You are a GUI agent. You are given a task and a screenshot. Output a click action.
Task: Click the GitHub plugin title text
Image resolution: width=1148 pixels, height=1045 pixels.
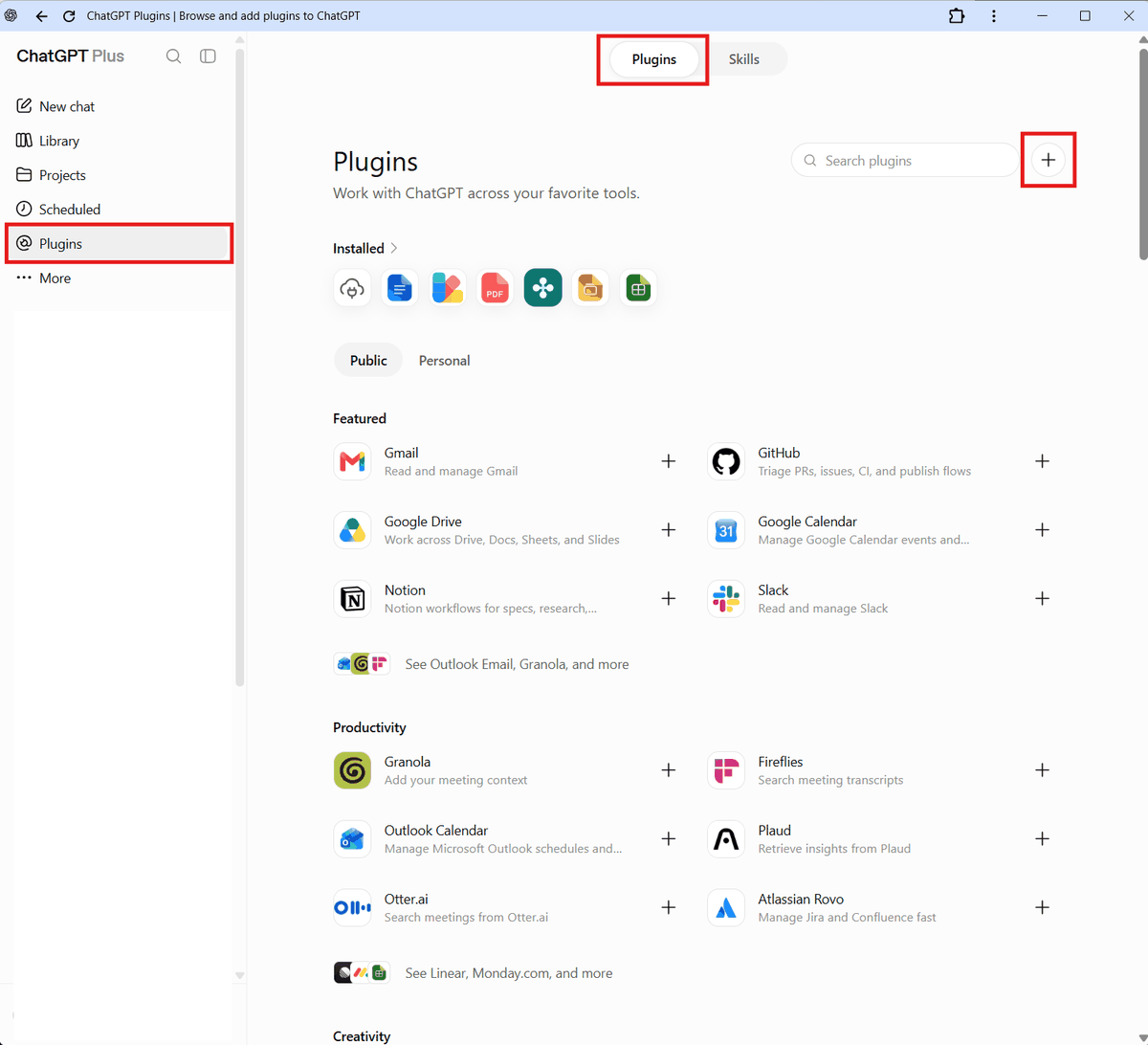(779, 453)
